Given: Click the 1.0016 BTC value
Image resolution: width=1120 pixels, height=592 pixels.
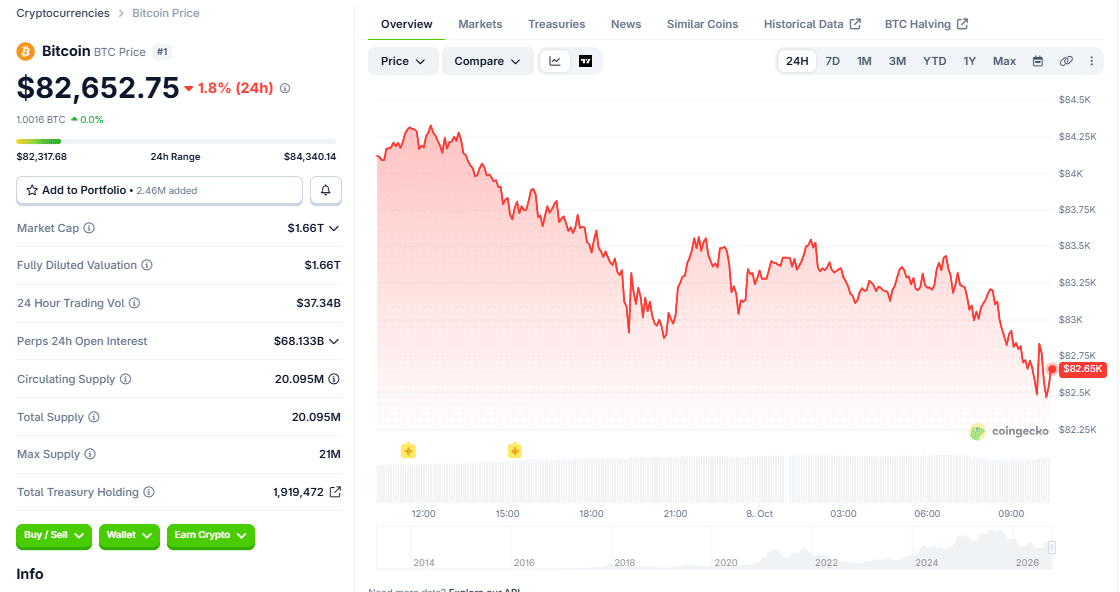Looking at the screenshot, I should 41,120.
